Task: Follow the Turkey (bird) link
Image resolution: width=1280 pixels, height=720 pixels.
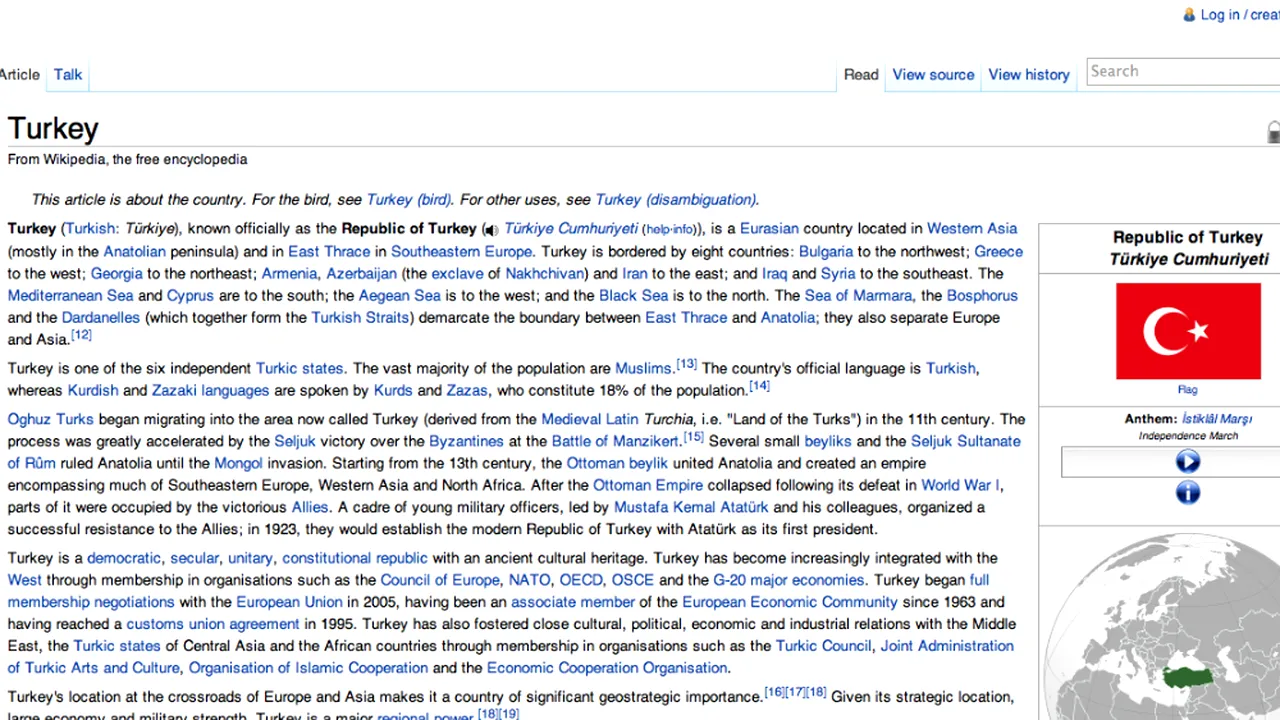Action: click(408, 199)
